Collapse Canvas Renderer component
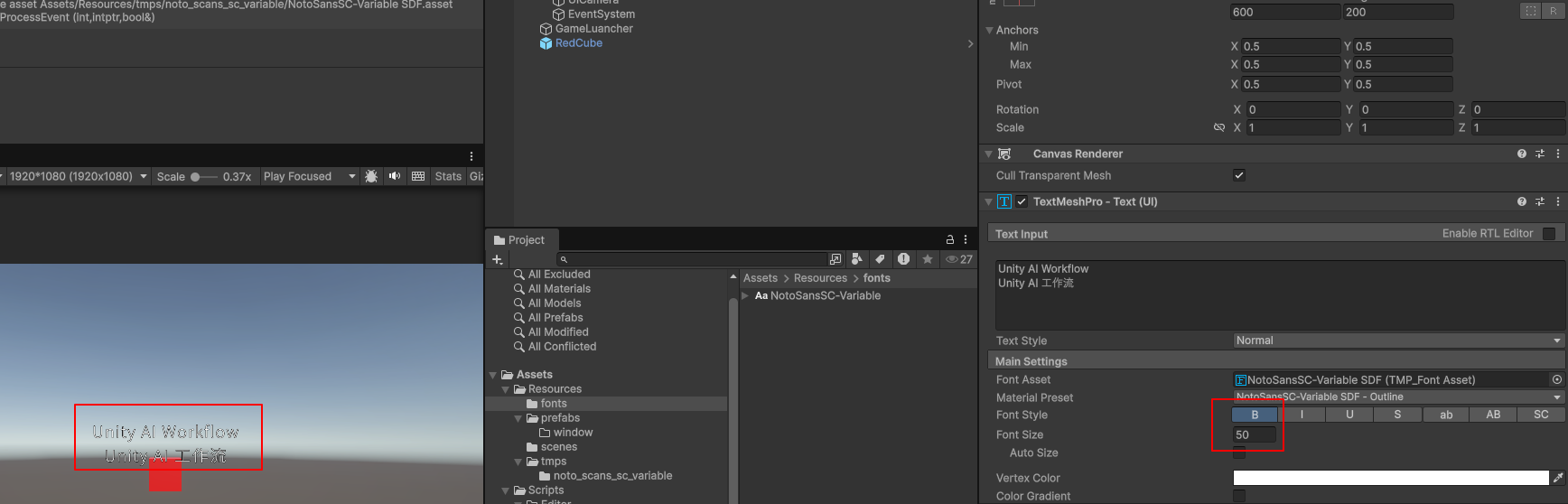 (x=988, y=154)
